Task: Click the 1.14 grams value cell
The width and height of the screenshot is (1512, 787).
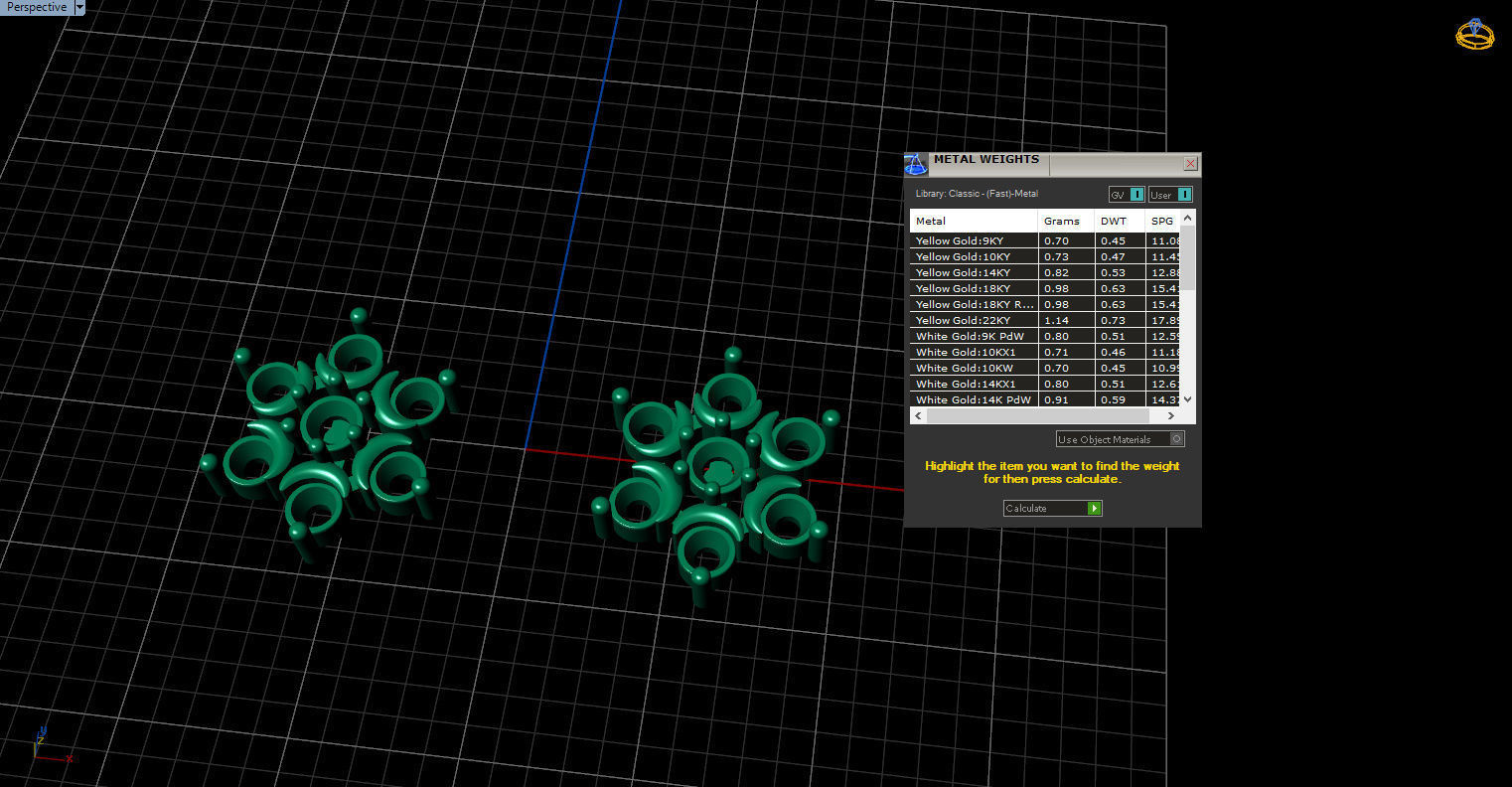Action: pos(1067,320)
